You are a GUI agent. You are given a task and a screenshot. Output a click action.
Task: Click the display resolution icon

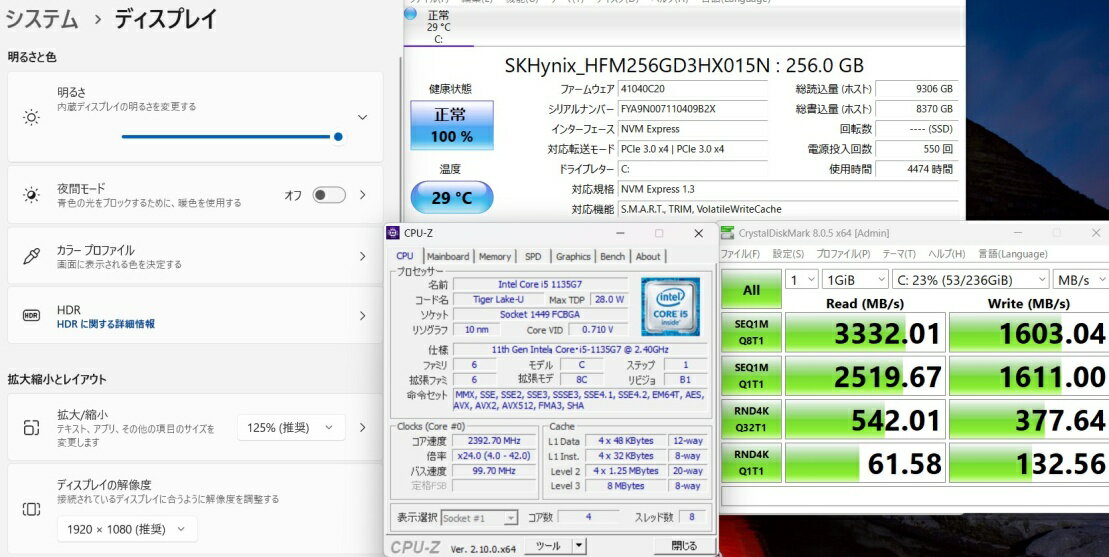[x=32, y=508]
